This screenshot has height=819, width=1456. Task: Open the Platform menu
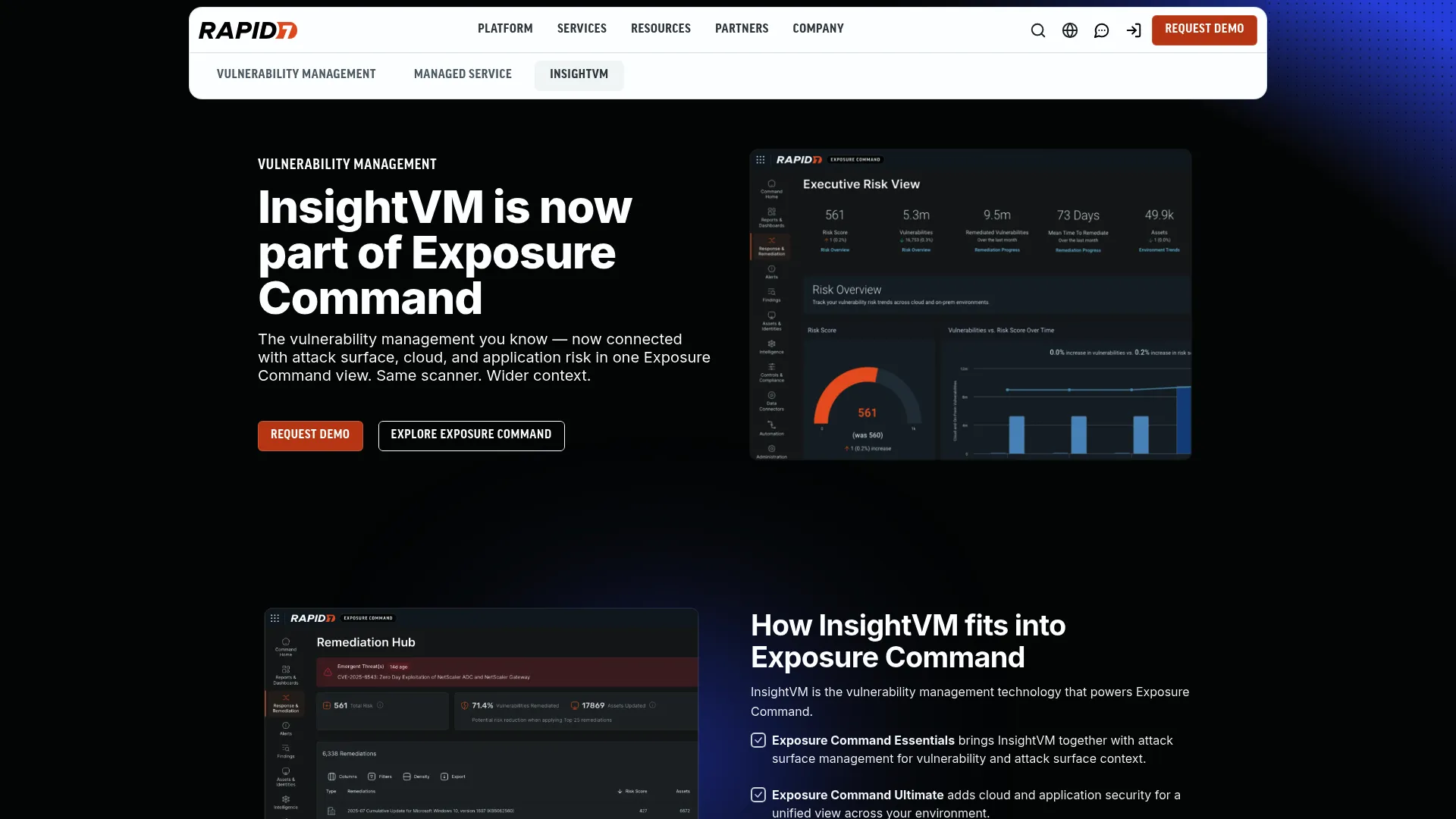pyautogui.click(x=505, y=29)
